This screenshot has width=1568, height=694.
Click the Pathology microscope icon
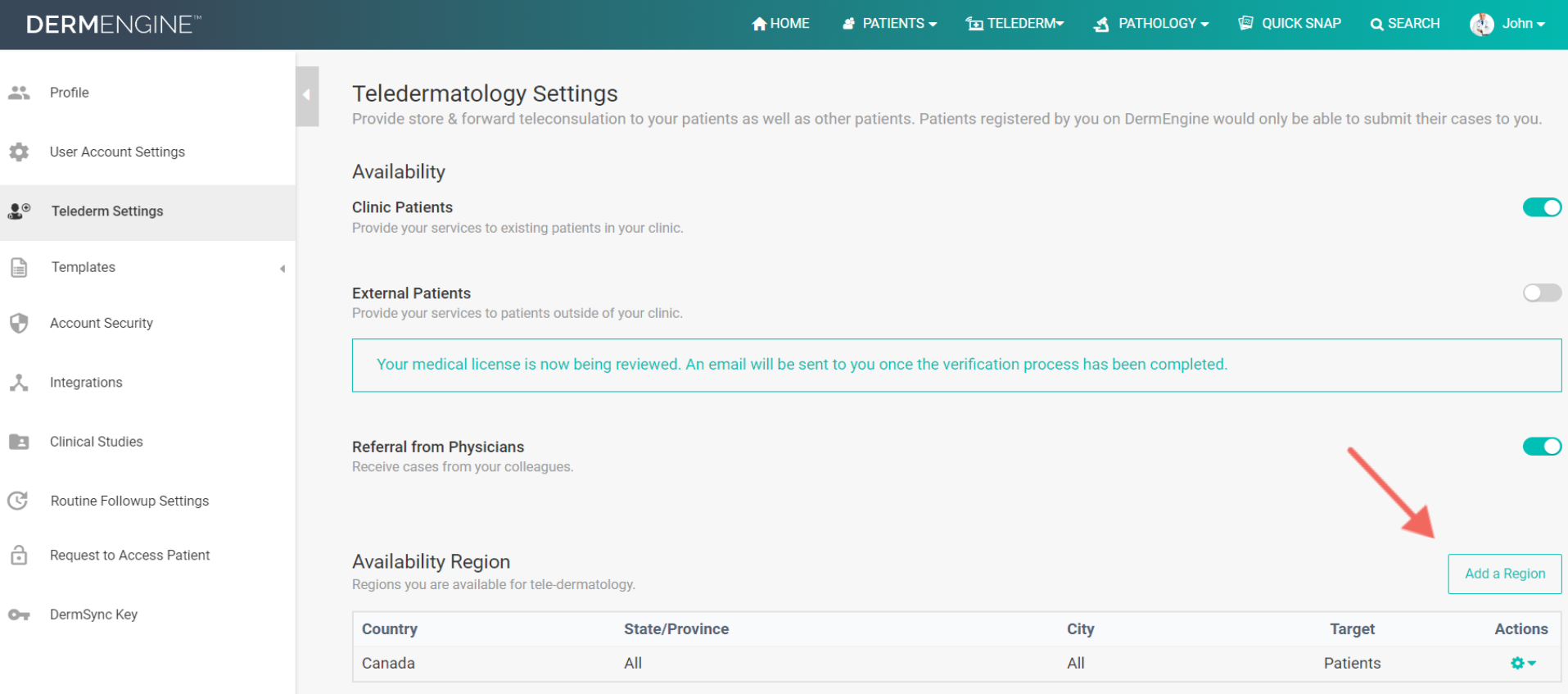(x=1102, y=25)
